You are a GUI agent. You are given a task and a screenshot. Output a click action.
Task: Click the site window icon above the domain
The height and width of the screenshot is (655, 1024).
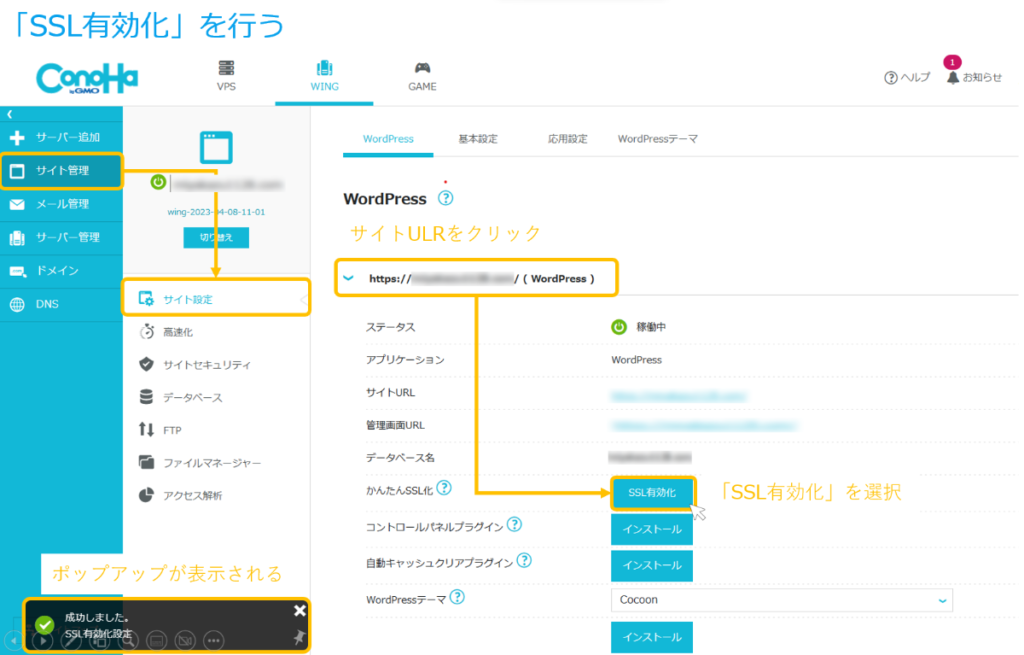point(216,148)
